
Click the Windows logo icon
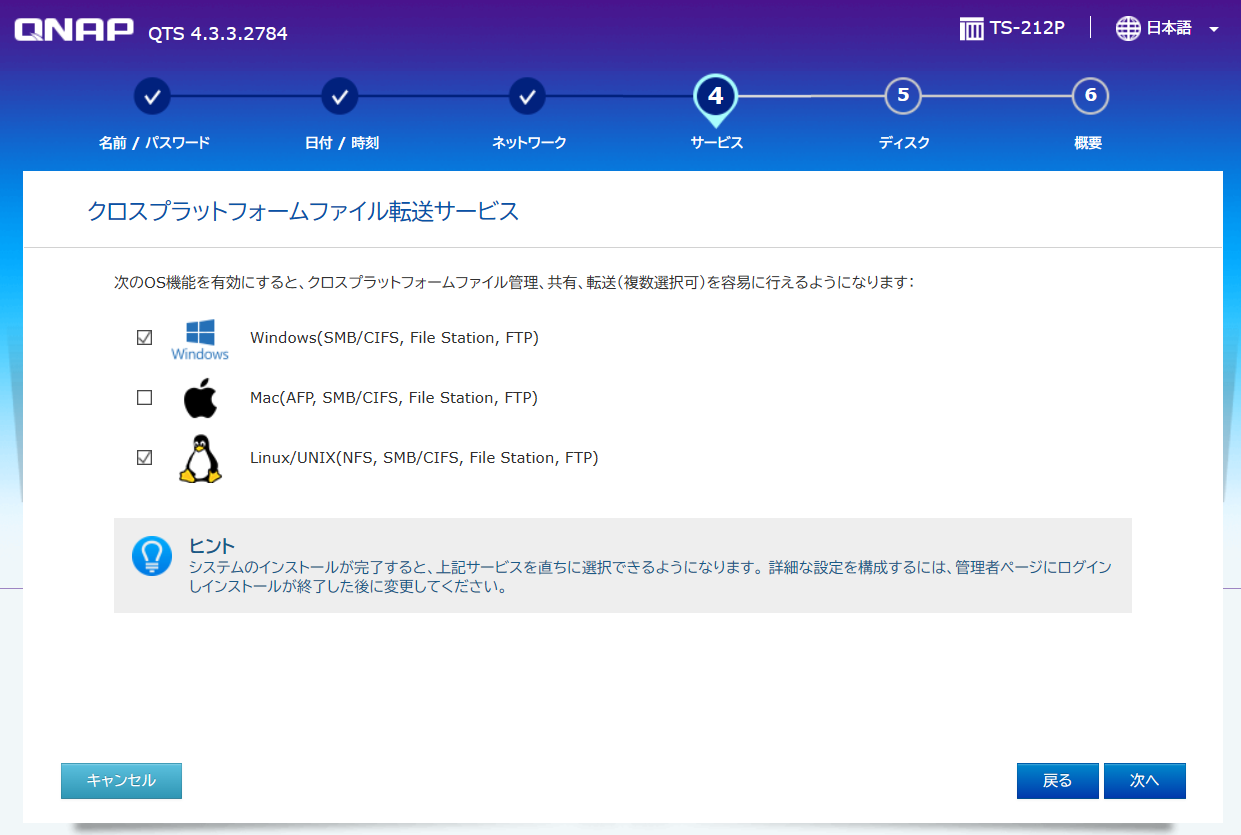(x=199, y=336)
